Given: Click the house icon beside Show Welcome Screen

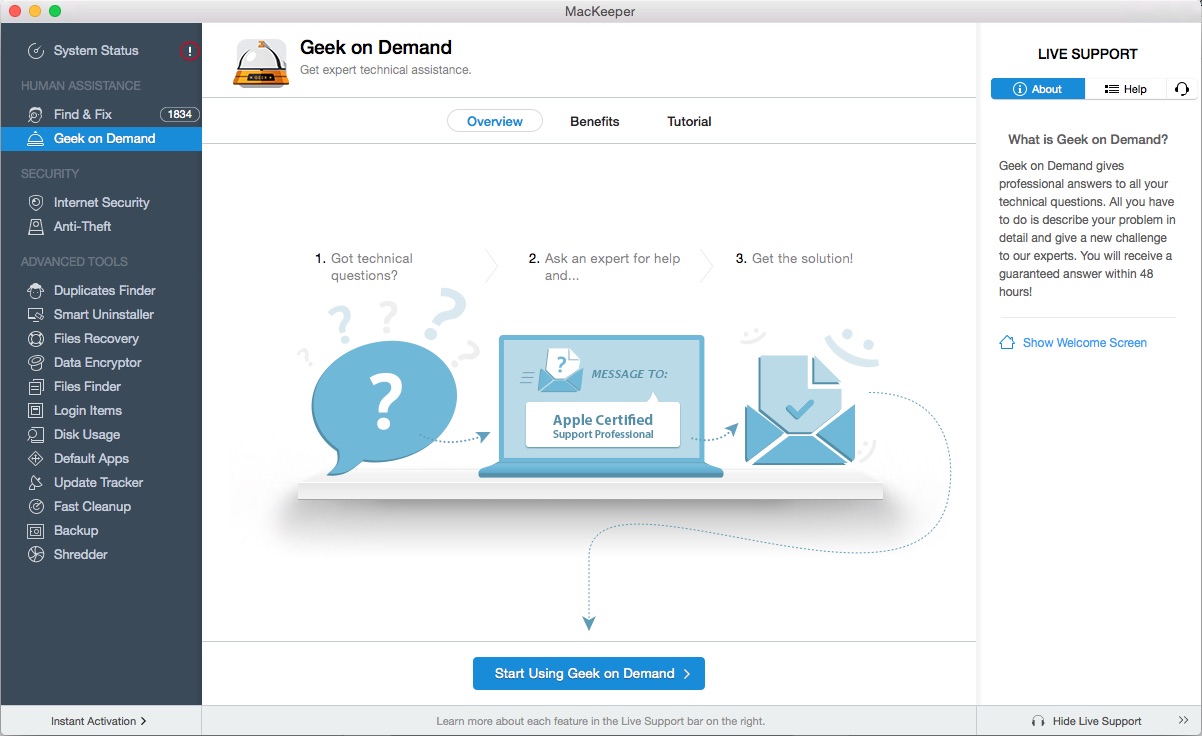Looking at the screenshot, I should [1007, 342].
